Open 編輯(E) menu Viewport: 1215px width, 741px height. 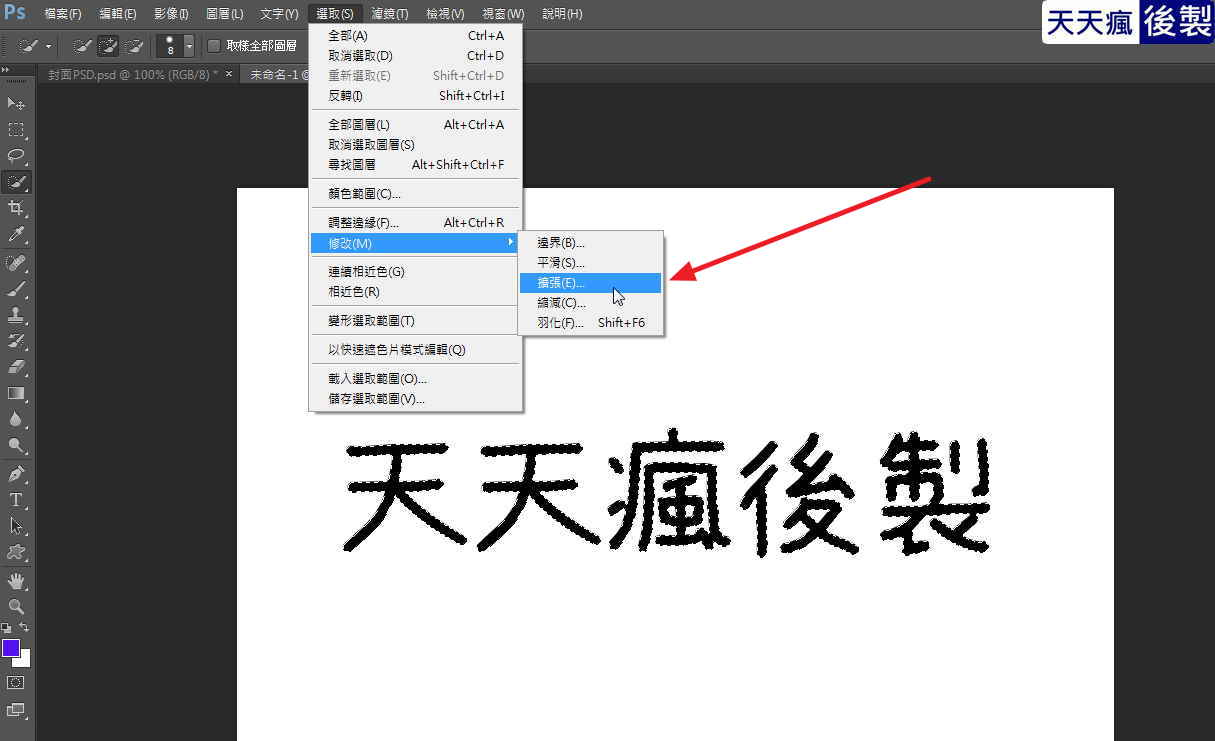pyautogui.click(x=118, y=14)
